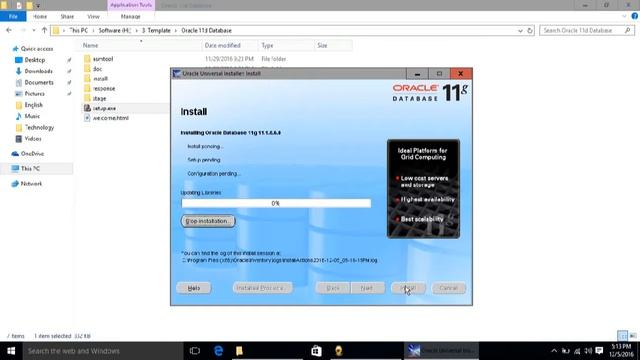Viewport: 640px width, 360px height.
Task: Open the asmtool folder
Action: click(x=102, y=59)
